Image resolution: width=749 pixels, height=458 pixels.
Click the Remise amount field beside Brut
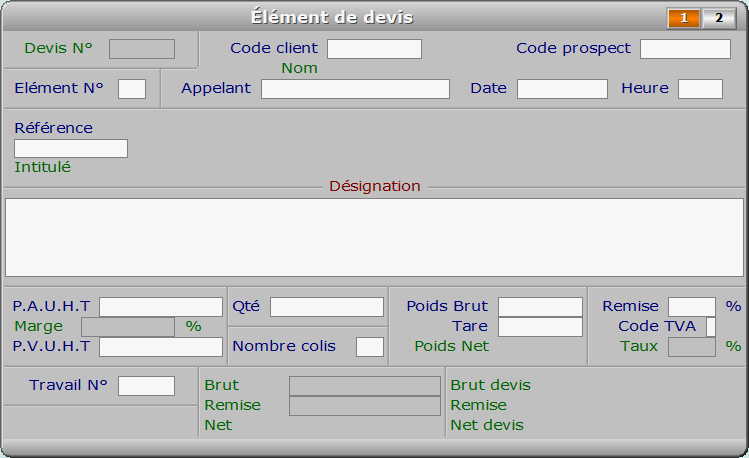click(x=365, y=406)
